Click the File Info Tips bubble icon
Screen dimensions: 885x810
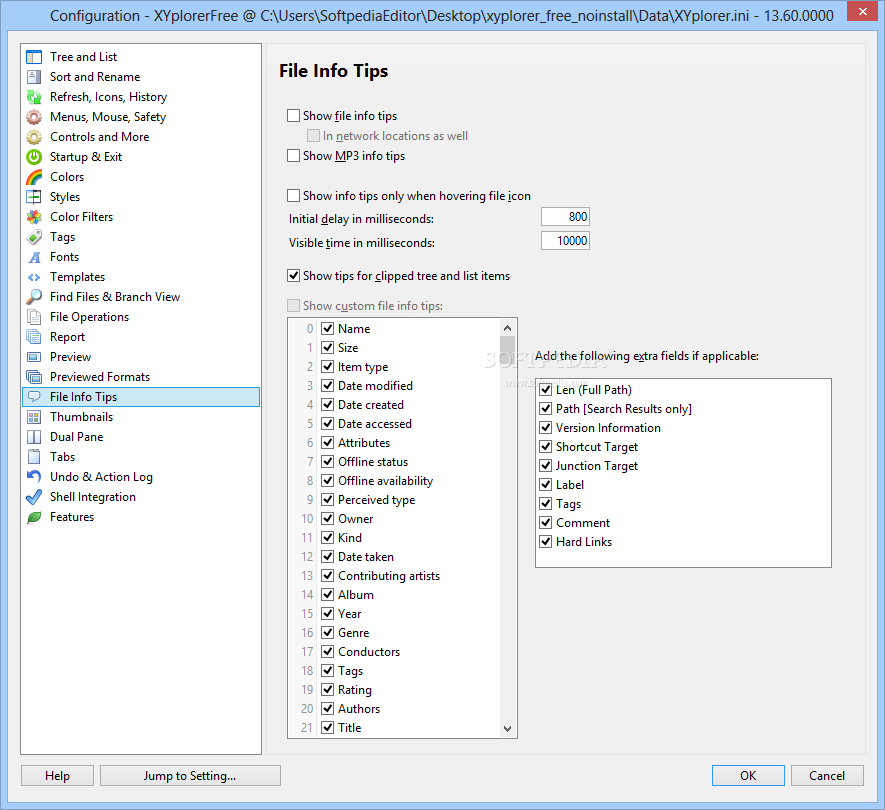(x=34, y=397)
